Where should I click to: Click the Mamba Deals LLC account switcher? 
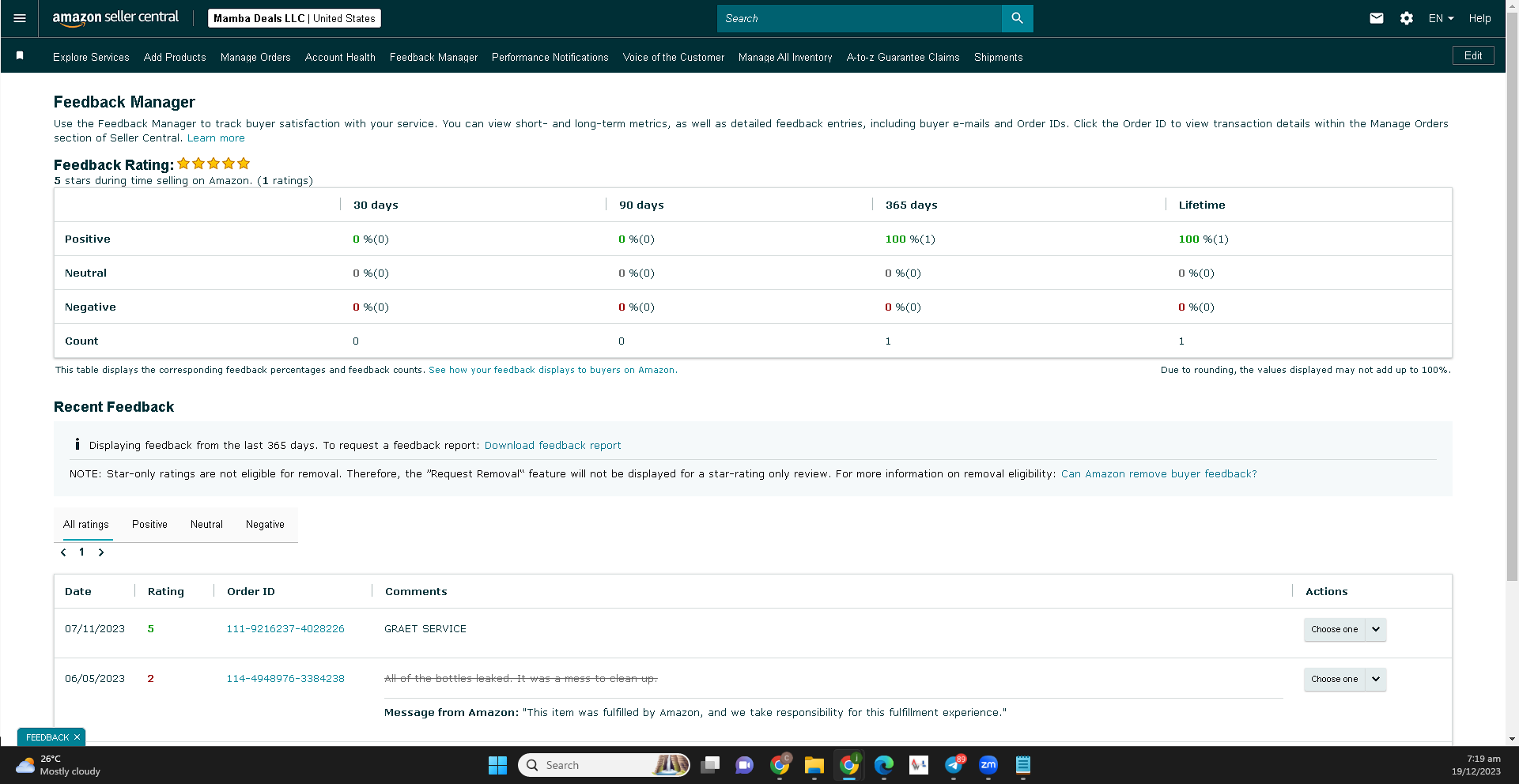294,18
